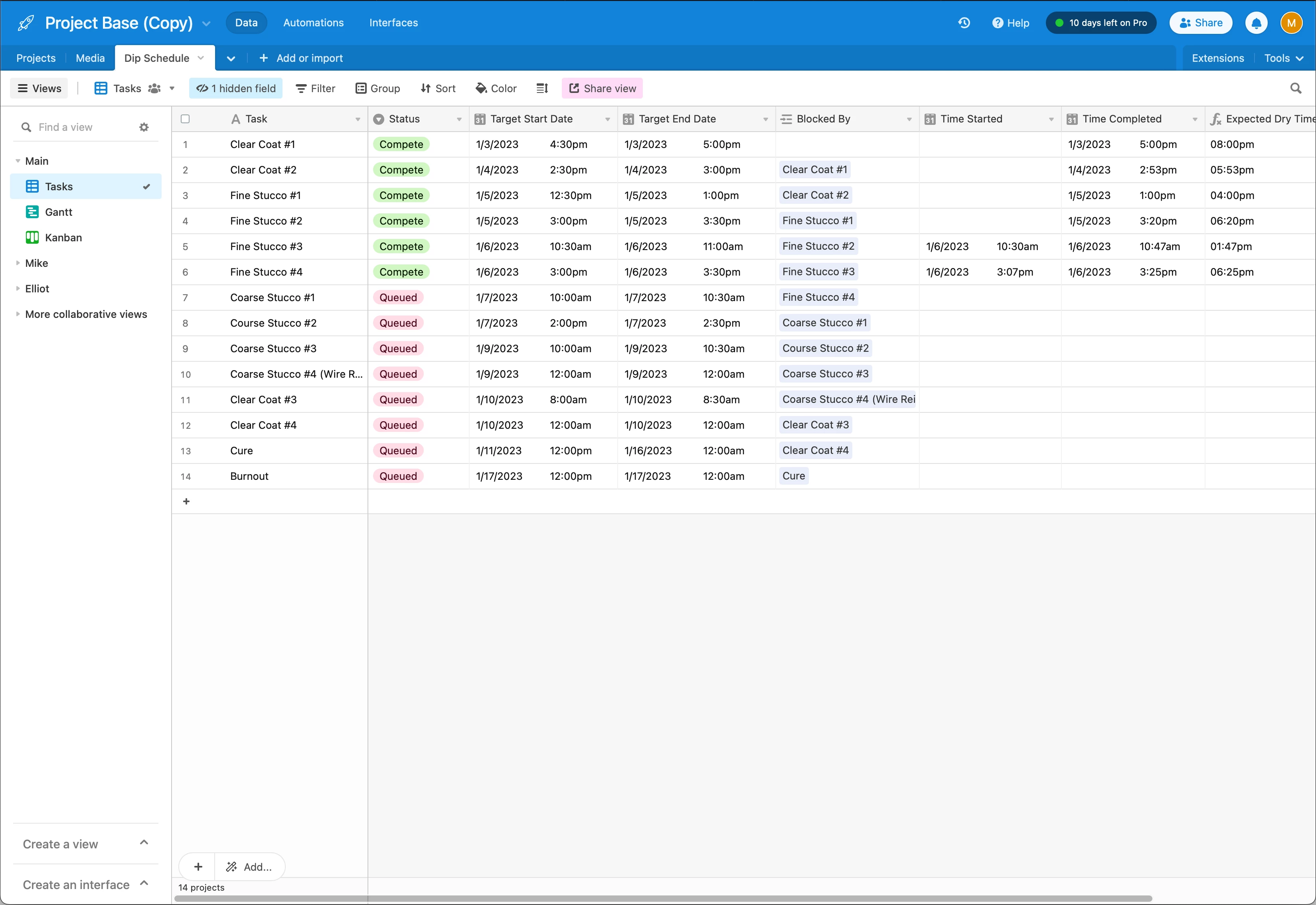Image resolution: width=1316 pixels, height=905 pixels.
Task: Click the notifications bell icon
Action: (1256, 23)
